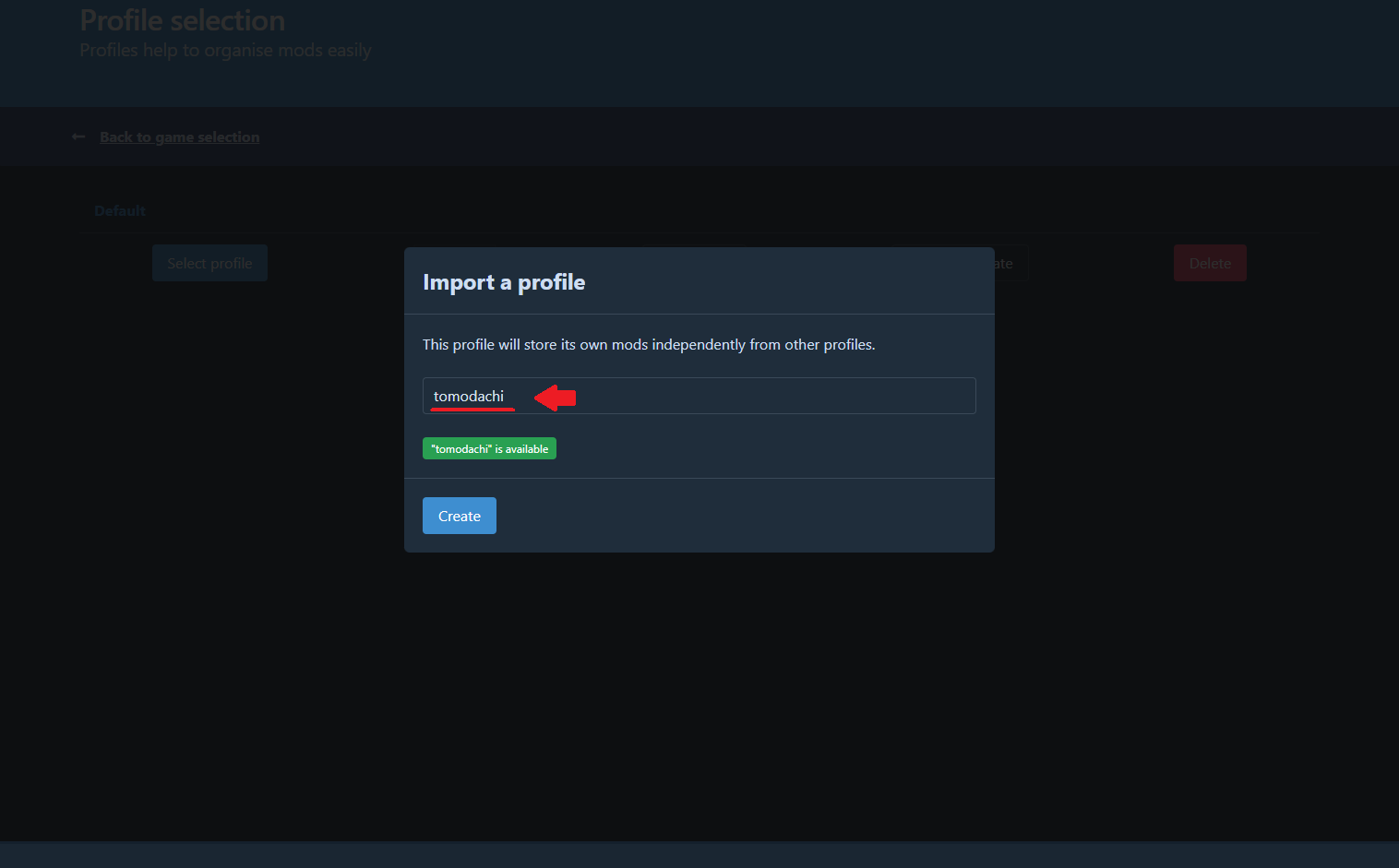This screenshot has height=868, width=1399.
Task: Click the dark backdrop below the dialog
Action: [x=699, y=692]
